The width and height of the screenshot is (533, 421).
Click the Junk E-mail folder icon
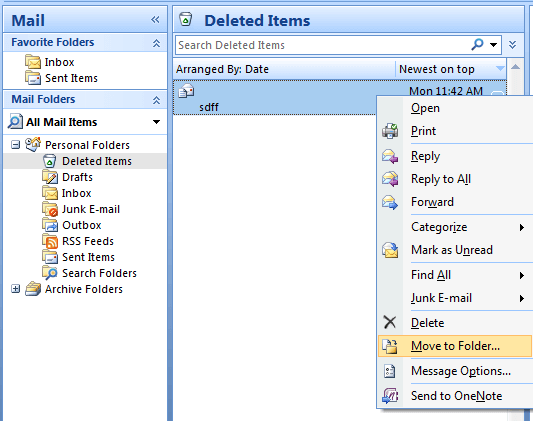point(50,209)
